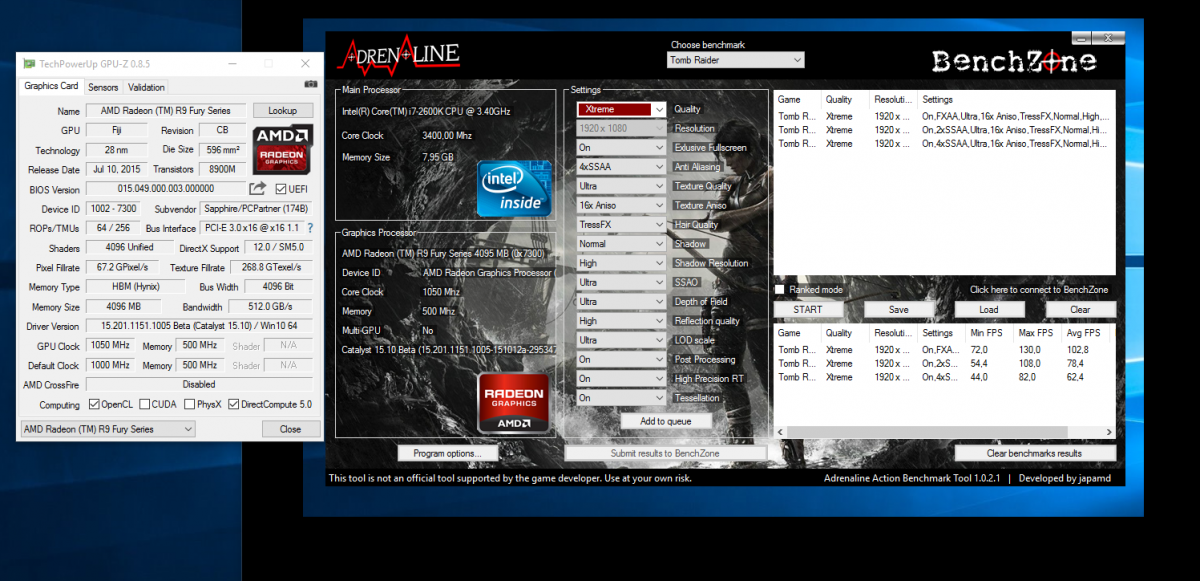This screenshot has width=1200, height=581.
Task: Click Clear benchmarks results button
Action: (1035, 453)
